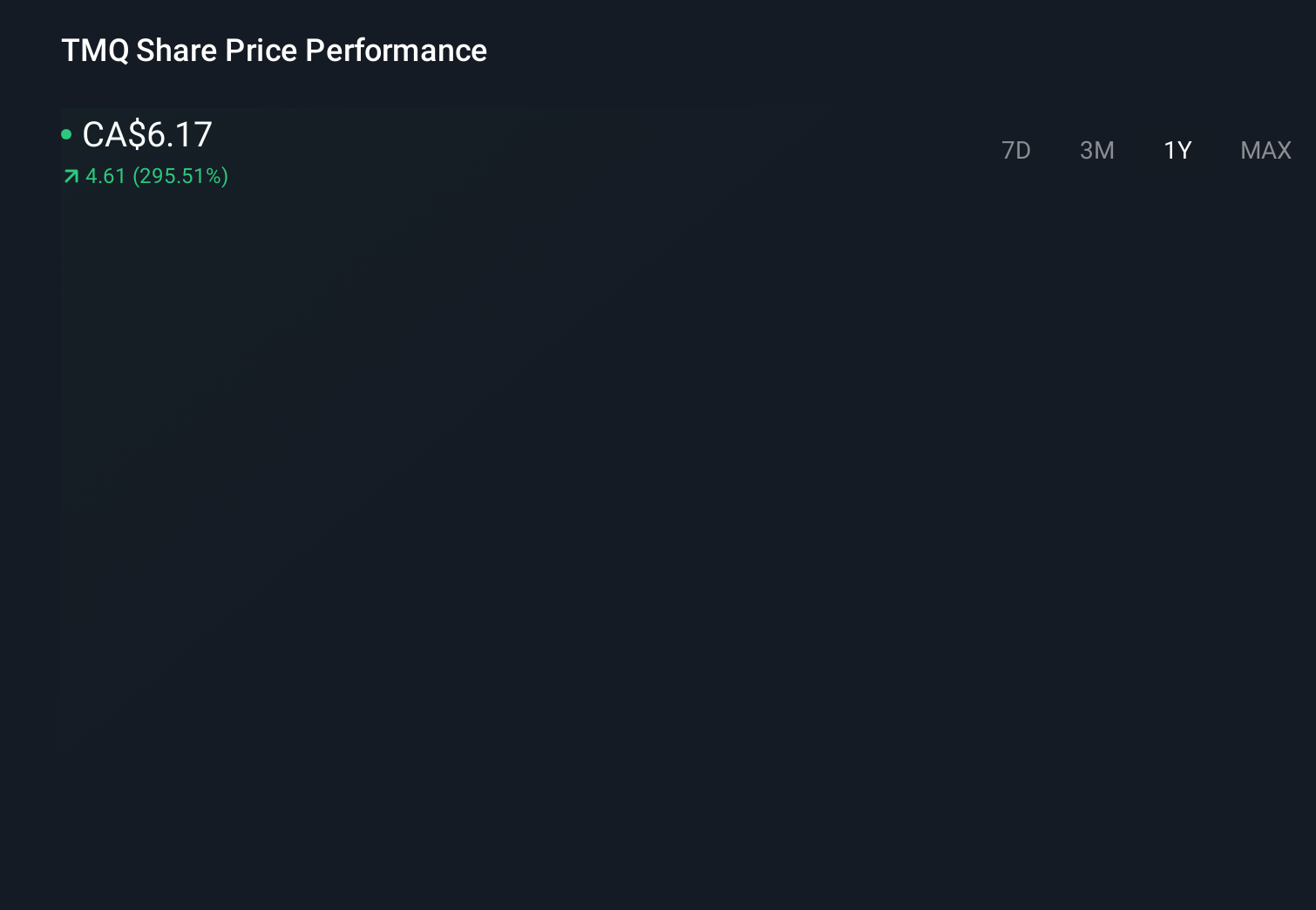
Task: Select the 295.51% percentage change text
Action: click(180, 176)
